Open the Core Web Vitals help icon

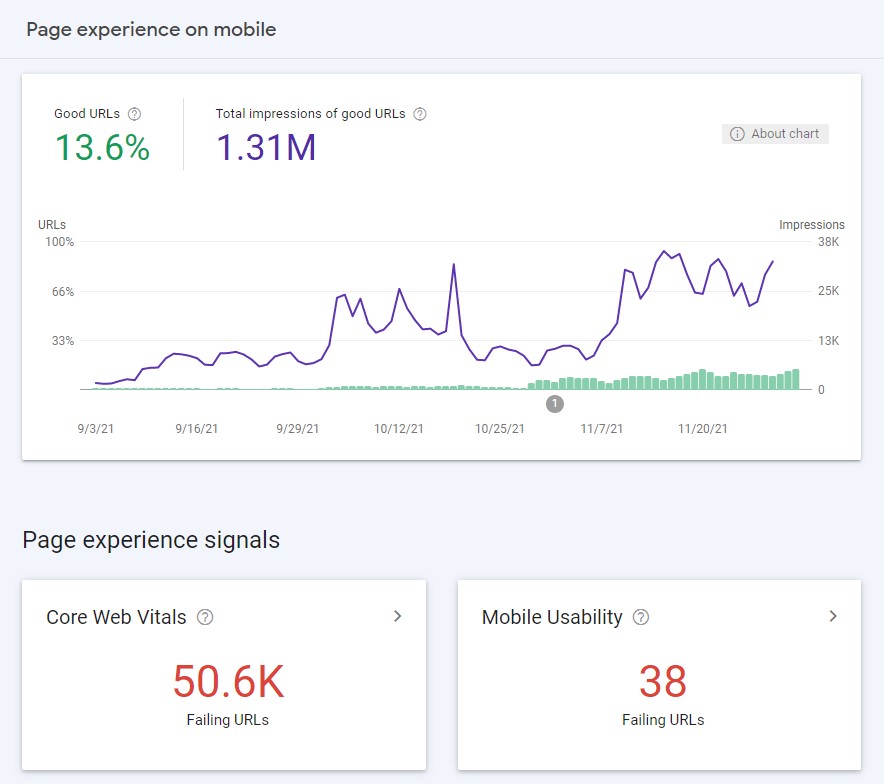tap(205, 617)
